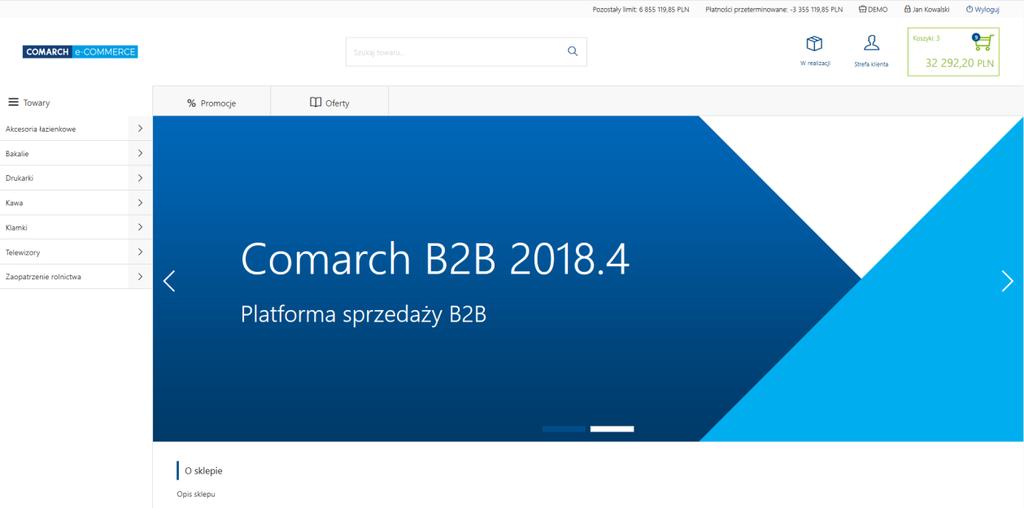Open the shopping cart icon
Screen dimensions: 1024x508
click(x=982, y=42)
